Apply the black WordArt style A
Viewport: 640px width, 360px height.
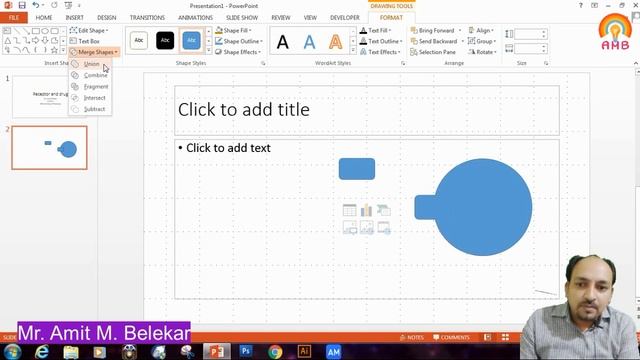(x=282, y=42)
